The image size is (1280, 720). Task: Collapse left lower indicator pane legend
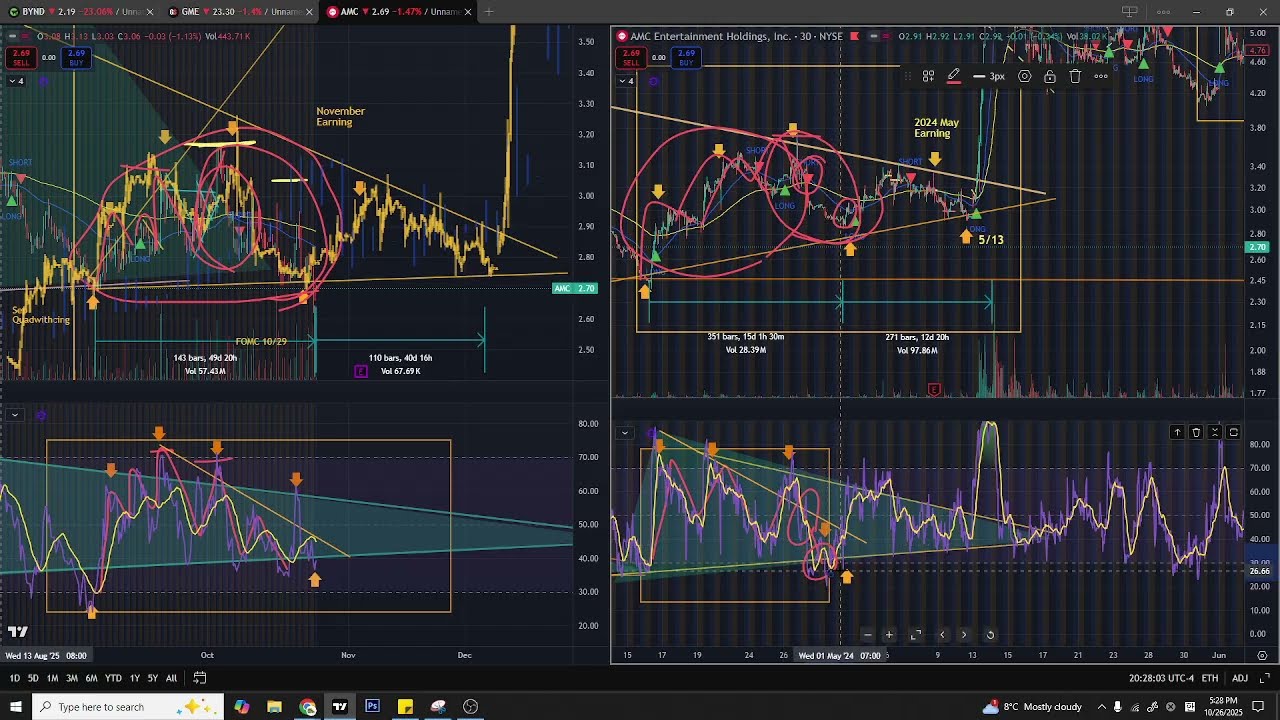tap(15, 414)
